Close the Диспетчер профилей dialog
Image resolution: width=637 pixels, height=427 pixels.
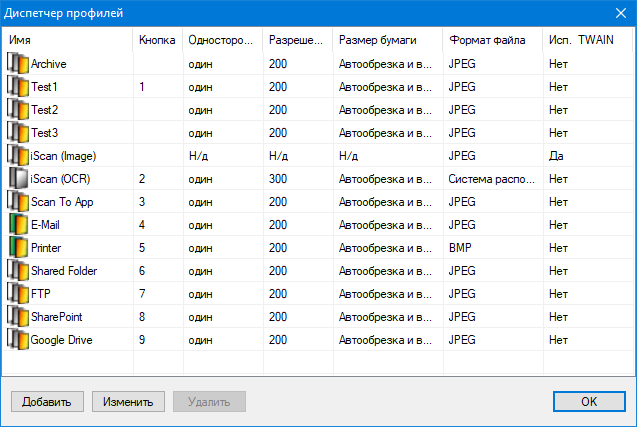(619, 13)
